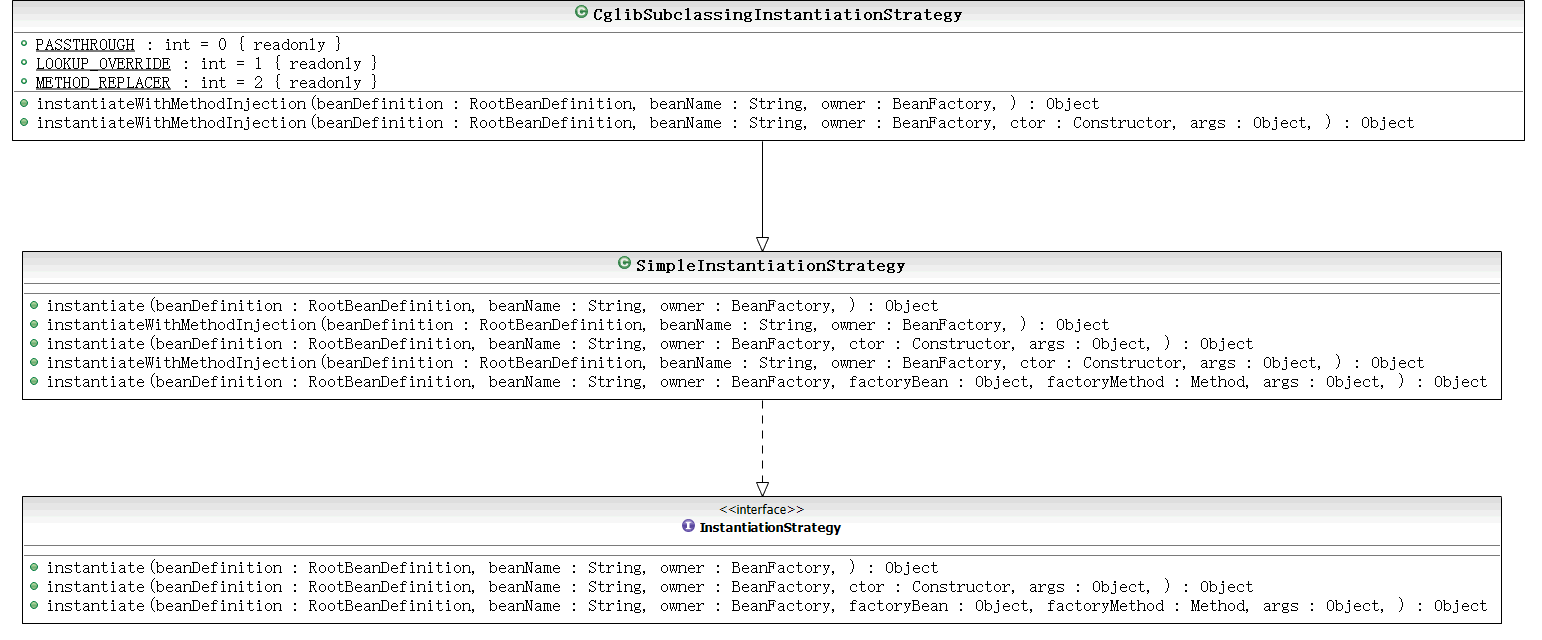Select the dashed realization arrow to InstantiationStrategy
Screen dimensions: 1542x640
tap(762, 448)
